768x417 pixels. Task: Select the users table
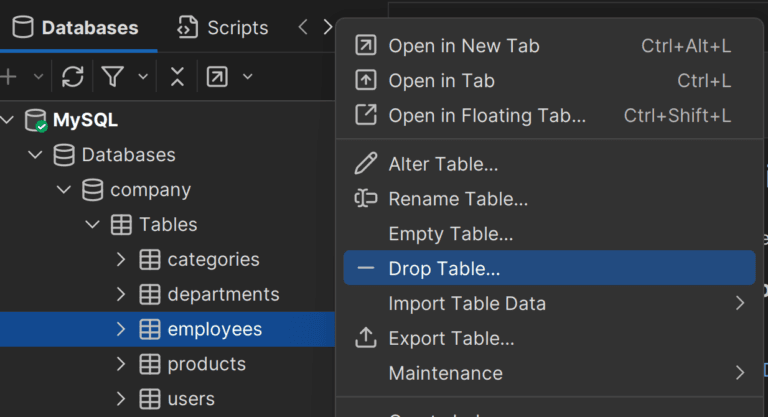[191, 399]
